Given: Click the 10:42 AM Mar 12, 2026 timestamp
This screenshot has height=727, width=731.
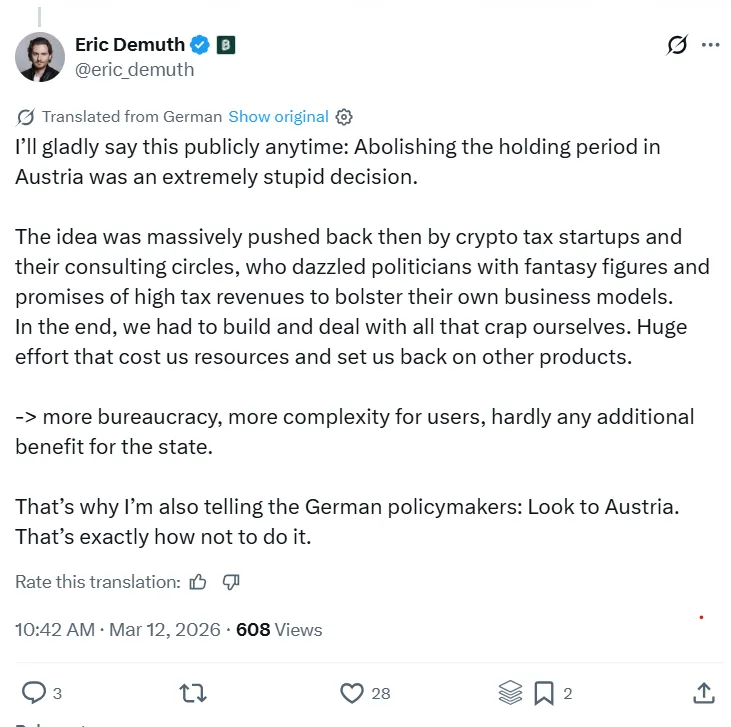Looking at the screenshot, I should coord(117,630).
